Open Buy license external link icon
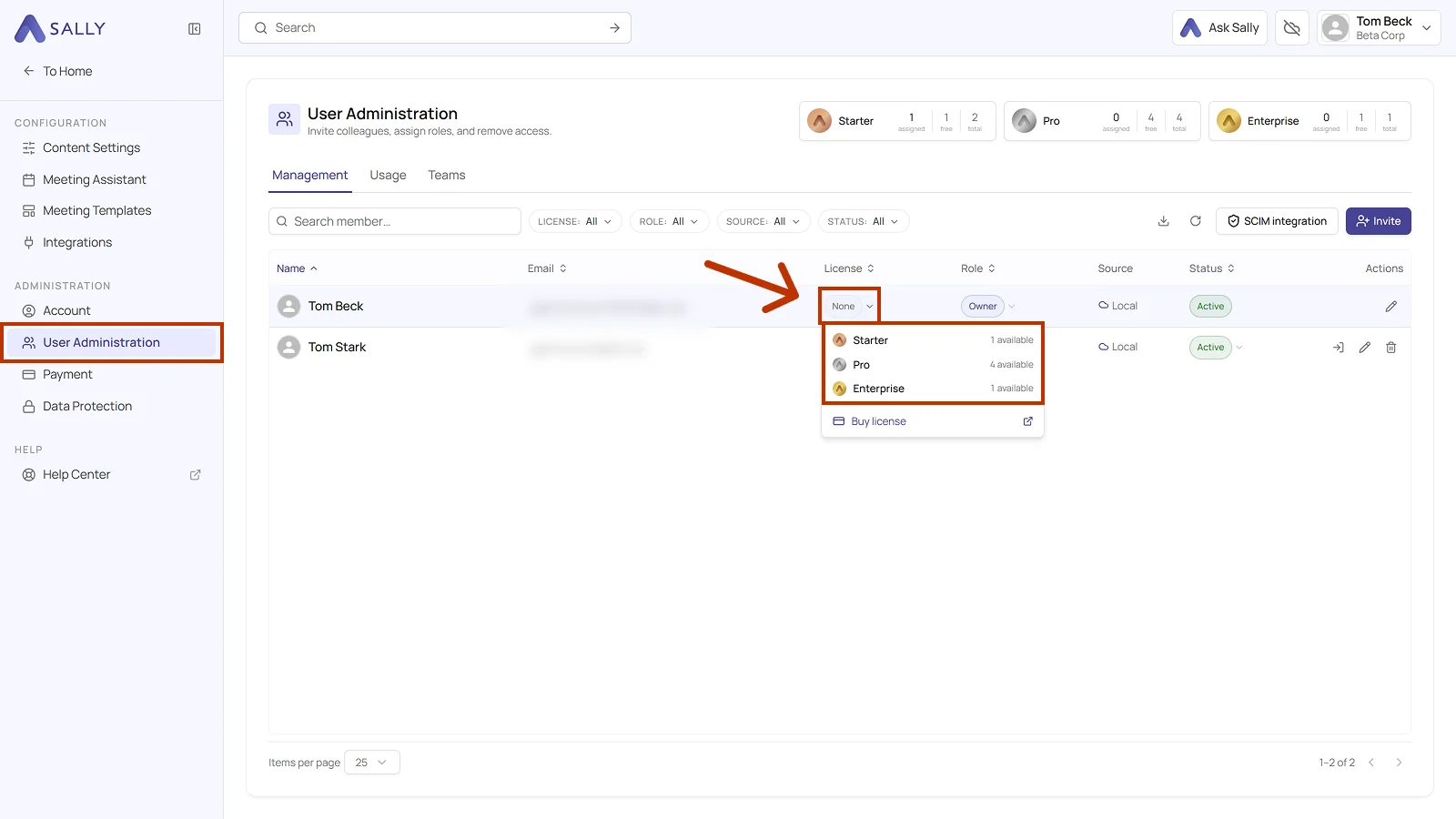 click(1027, 421)
